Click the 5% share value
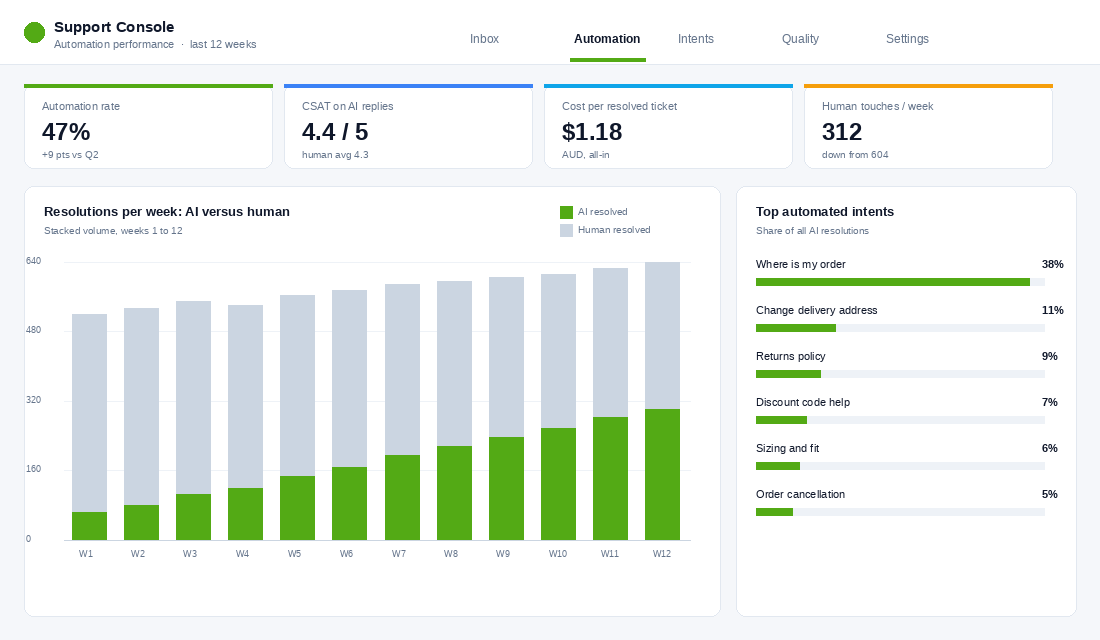The image size is (1100, 640). tap(1049, 494)
